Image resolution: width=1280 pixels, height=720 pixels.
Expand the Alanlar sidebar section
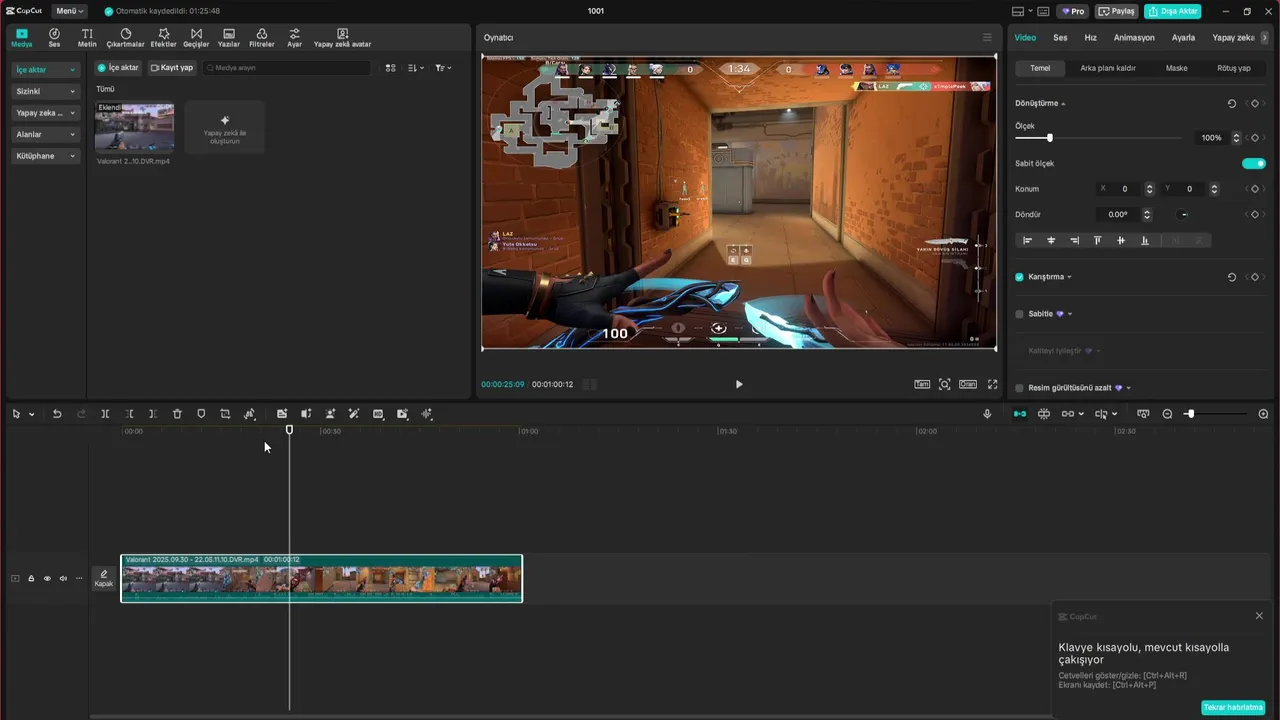coord(45,134)
